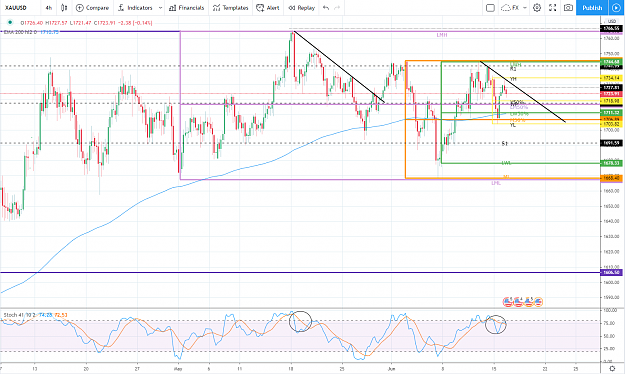The width and height of the screenshot is (625, 374).
Task: Open the layout setup square icon
Action: [490, 8]
